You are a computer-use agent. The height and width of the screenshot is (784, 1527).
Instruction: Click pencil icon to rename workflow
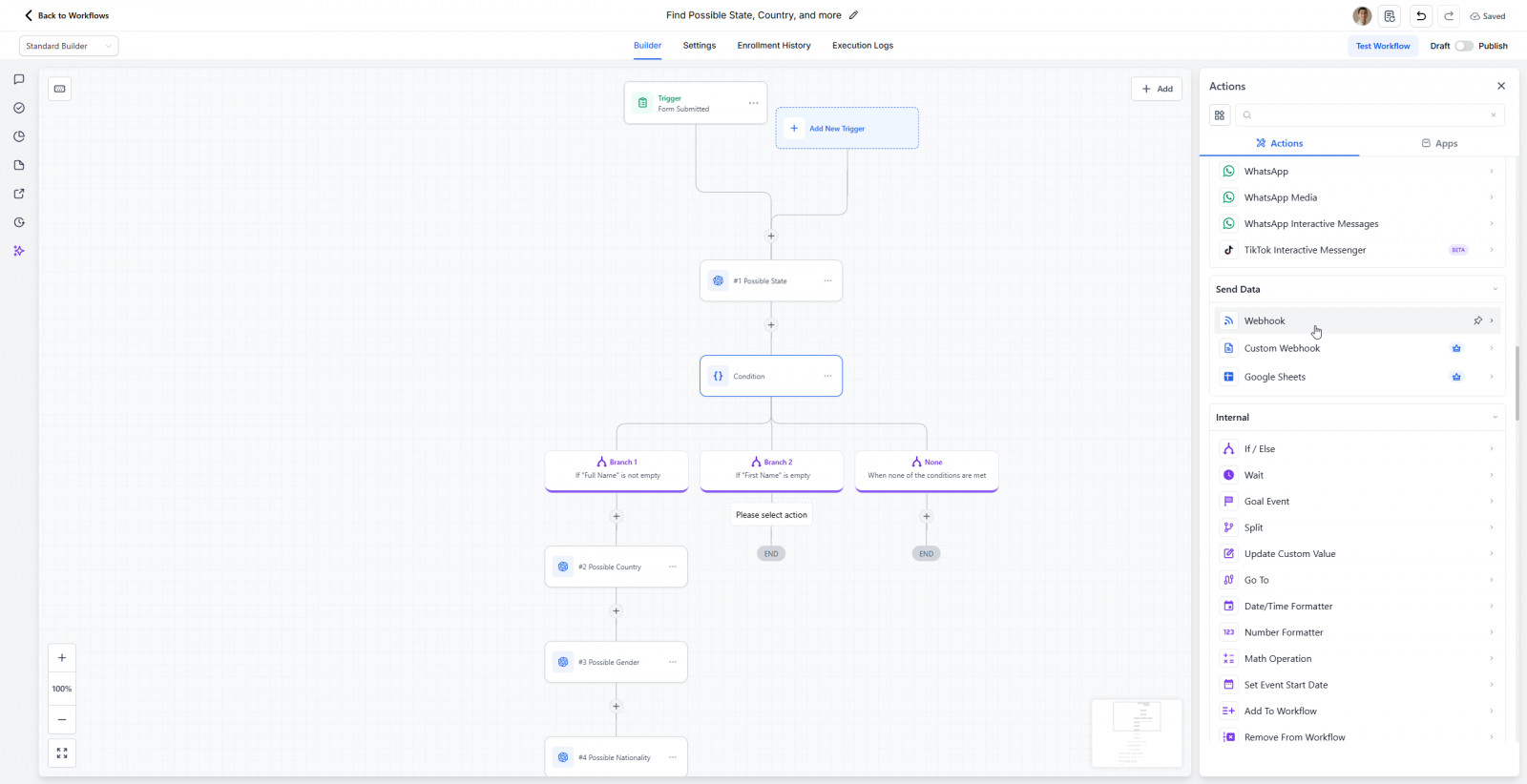(x=853, y=15)
